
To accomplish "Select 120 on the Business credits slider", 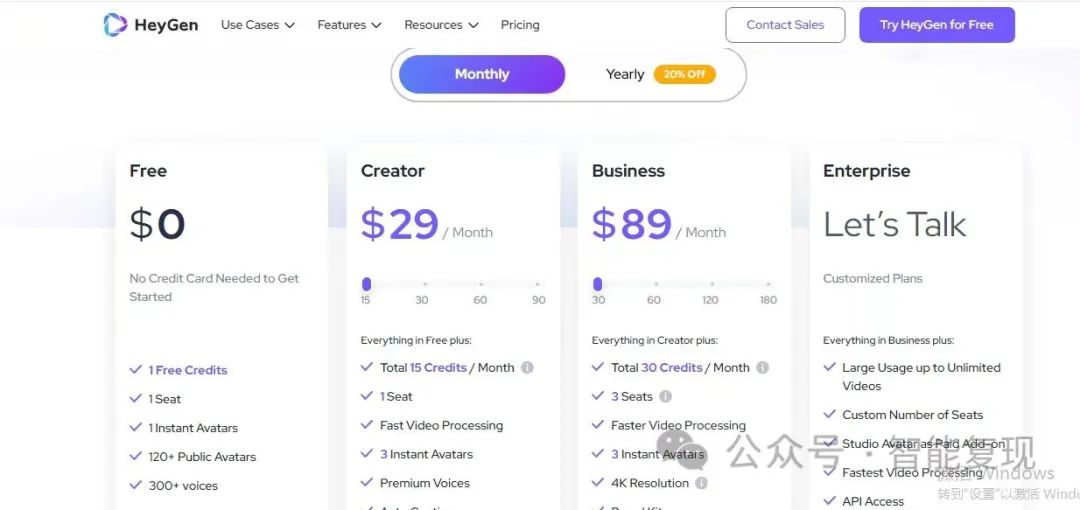I will 712,284.
